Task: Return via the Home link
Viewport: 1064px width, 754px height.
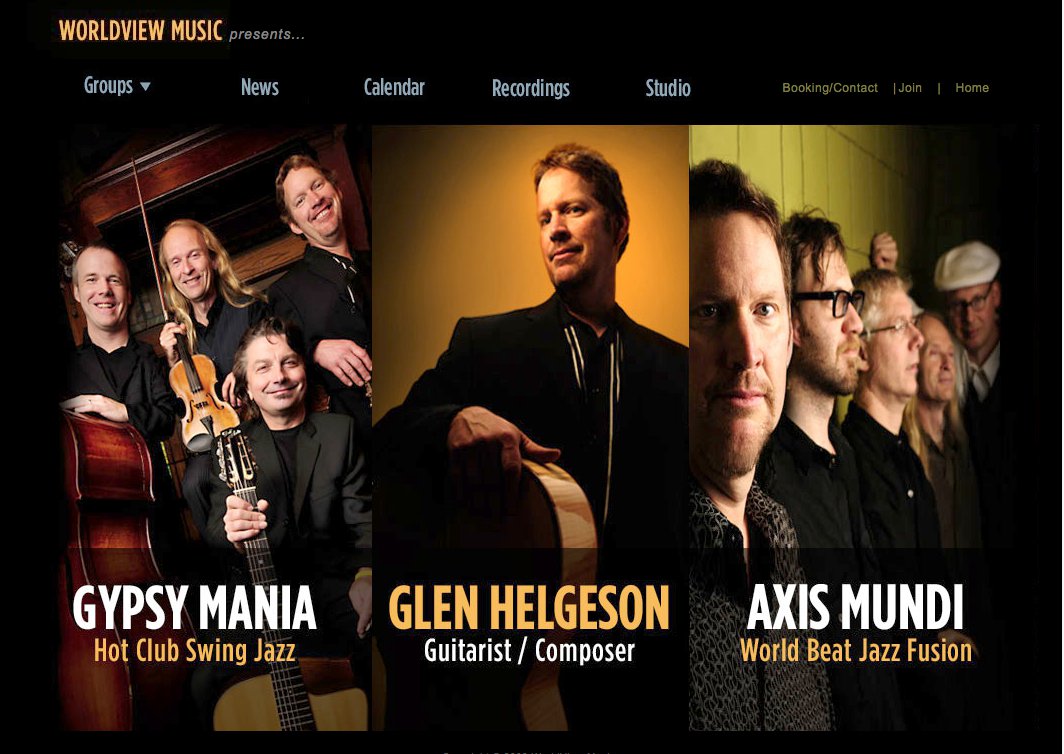Action: point(972,88)
